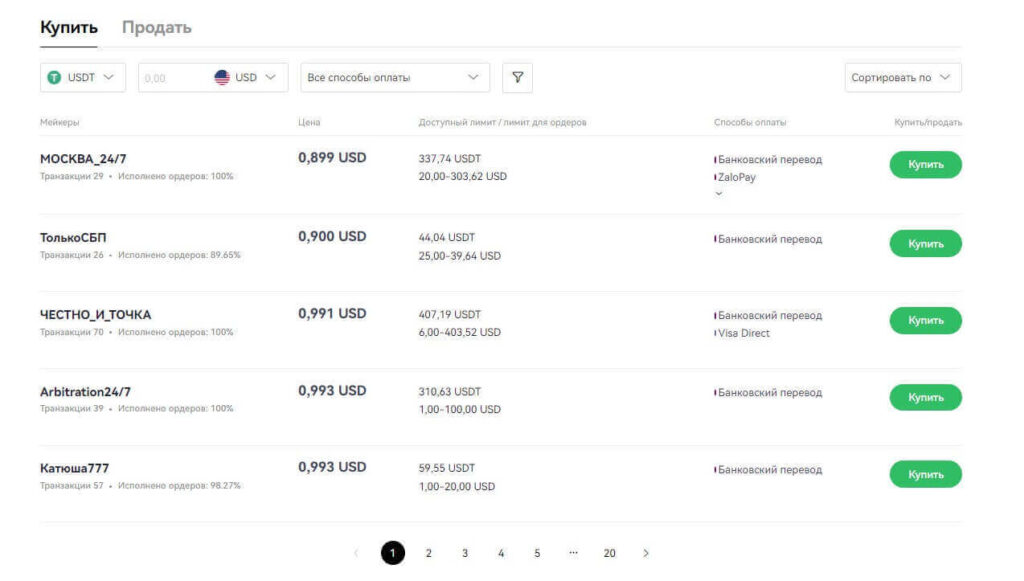Switch to the Продать tab
This screenshot has width=1024, height=581.
pos(155,27)
